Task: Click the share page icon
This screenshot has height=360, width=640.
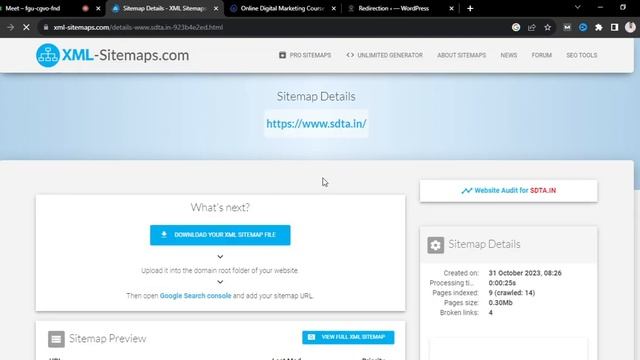Action: (531, 27)
